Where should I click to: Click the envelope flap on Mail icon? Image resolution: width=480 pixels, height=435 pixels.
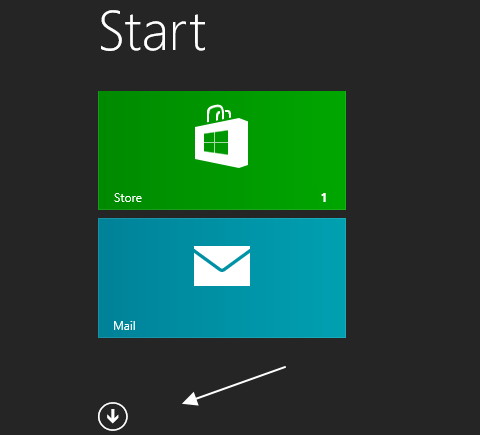coord(222,258)
